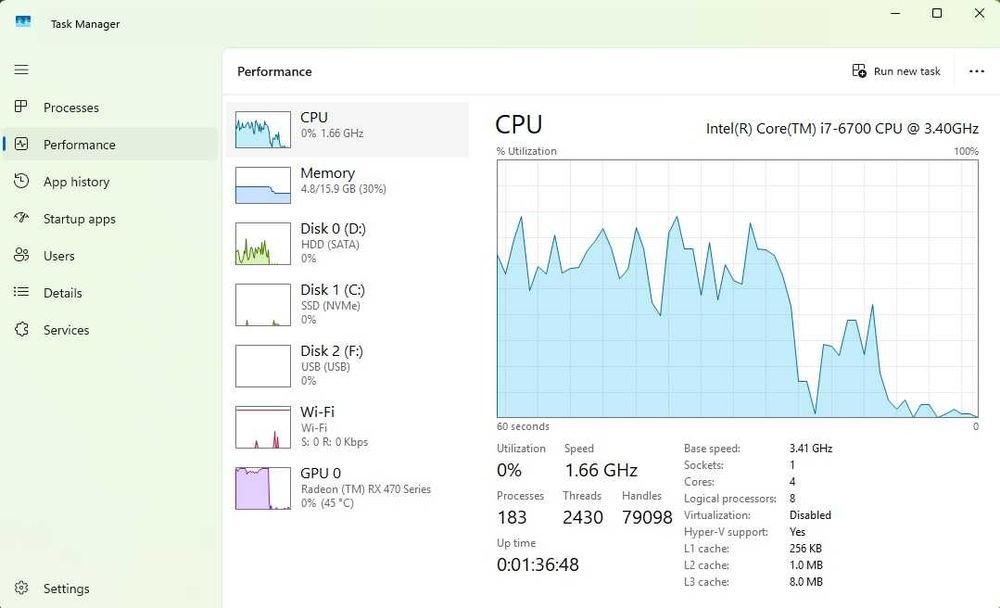The image size is (1000, 608).
Task: Open the three-dots more options menu
Action: point(977,71)
